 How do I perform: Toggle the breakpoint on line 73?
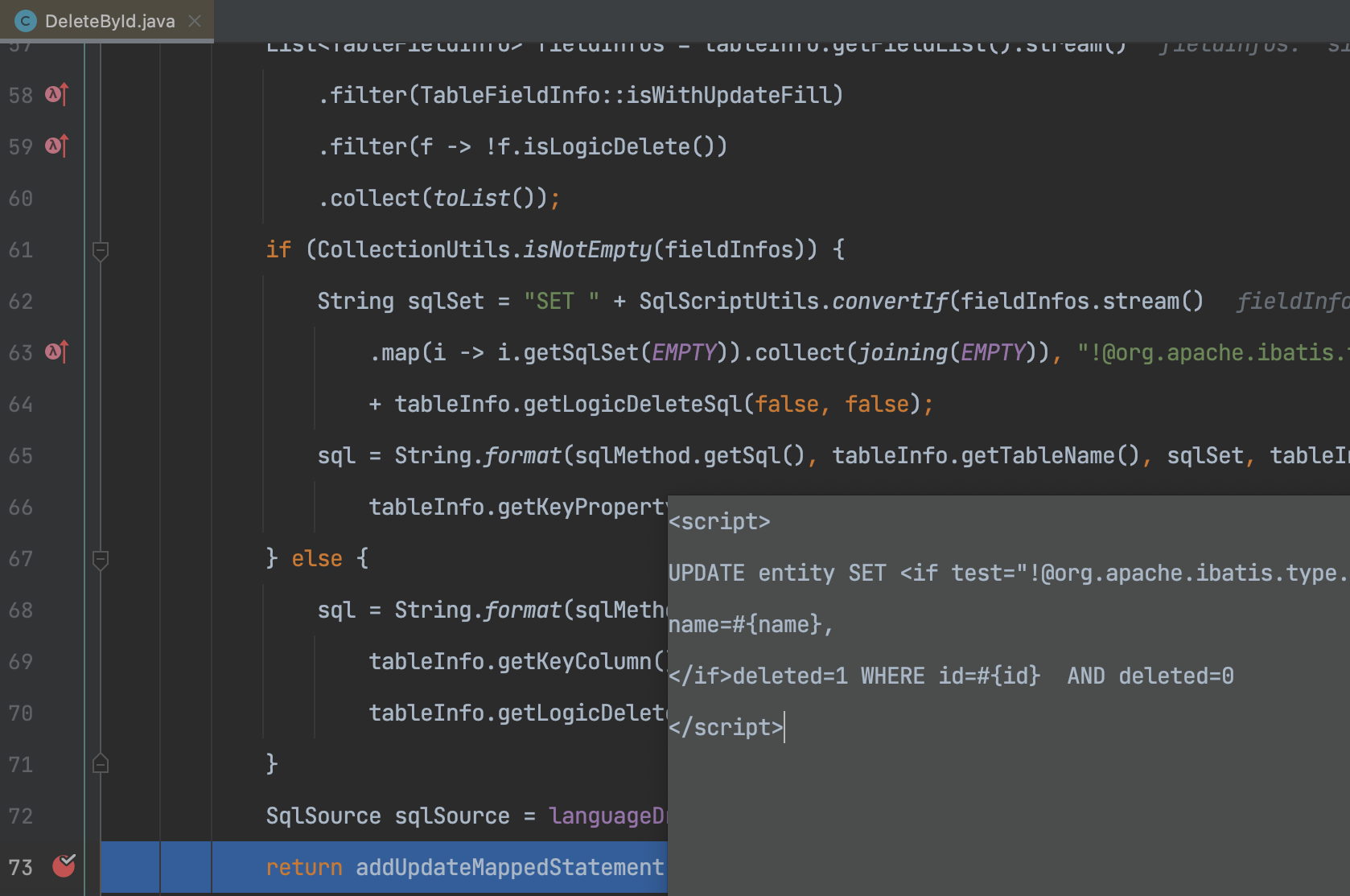pyautogui.click(x=63, y=865)
